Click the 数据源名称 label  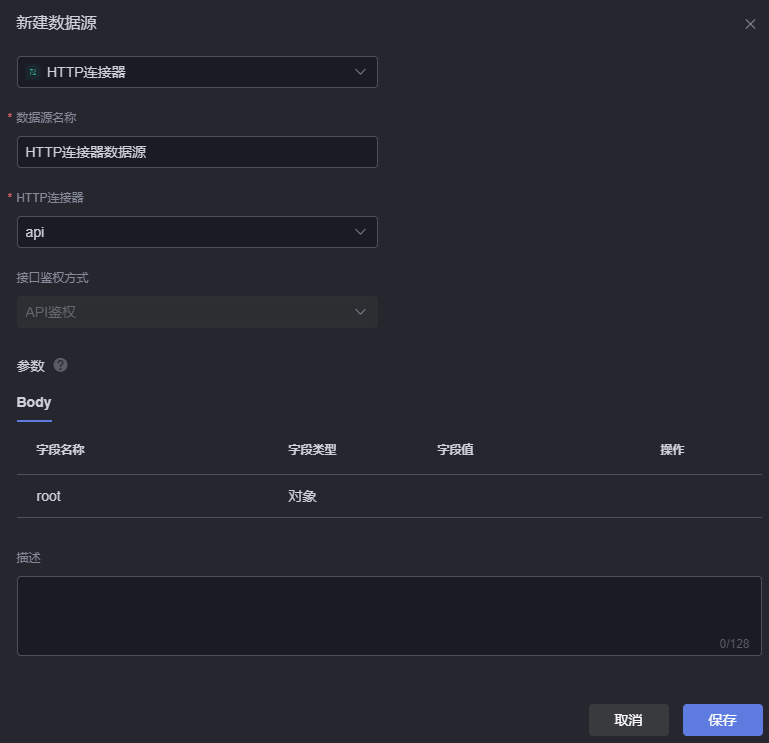point(46,118)
